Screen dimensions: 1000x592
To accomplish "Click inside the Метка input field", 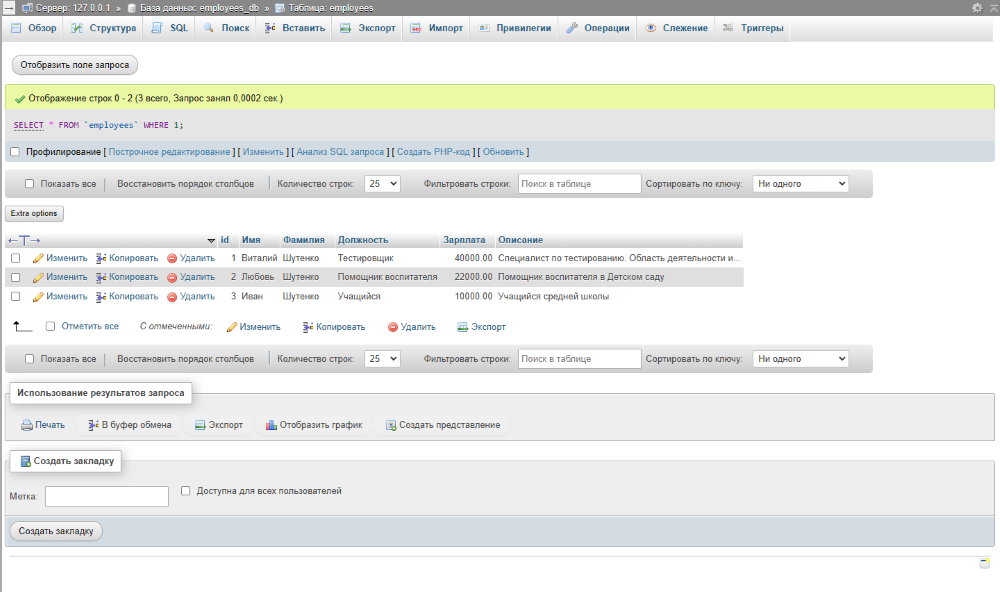I will point(106,495).
